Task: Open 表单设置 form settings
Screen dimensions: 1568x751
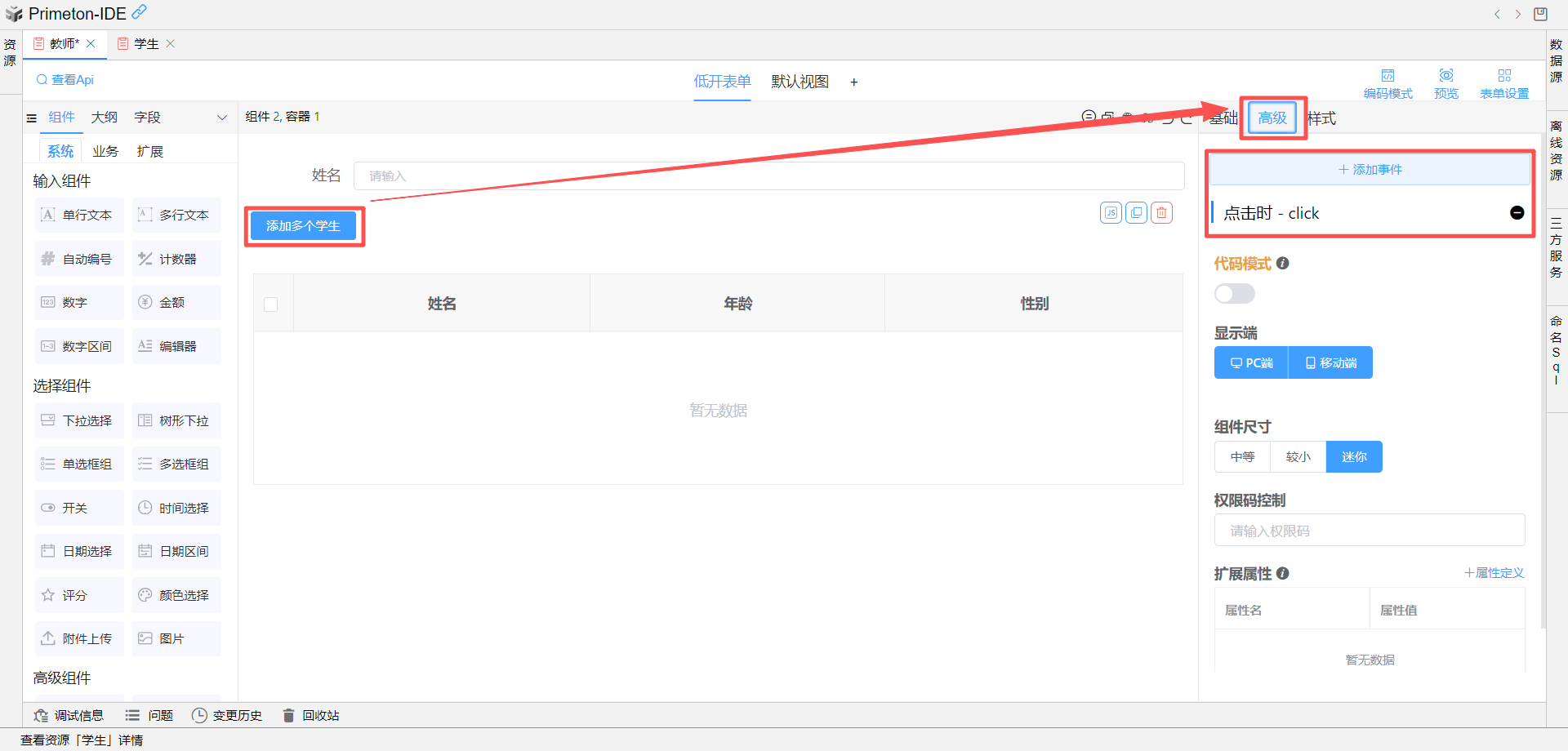Action: coord(1504,84)
